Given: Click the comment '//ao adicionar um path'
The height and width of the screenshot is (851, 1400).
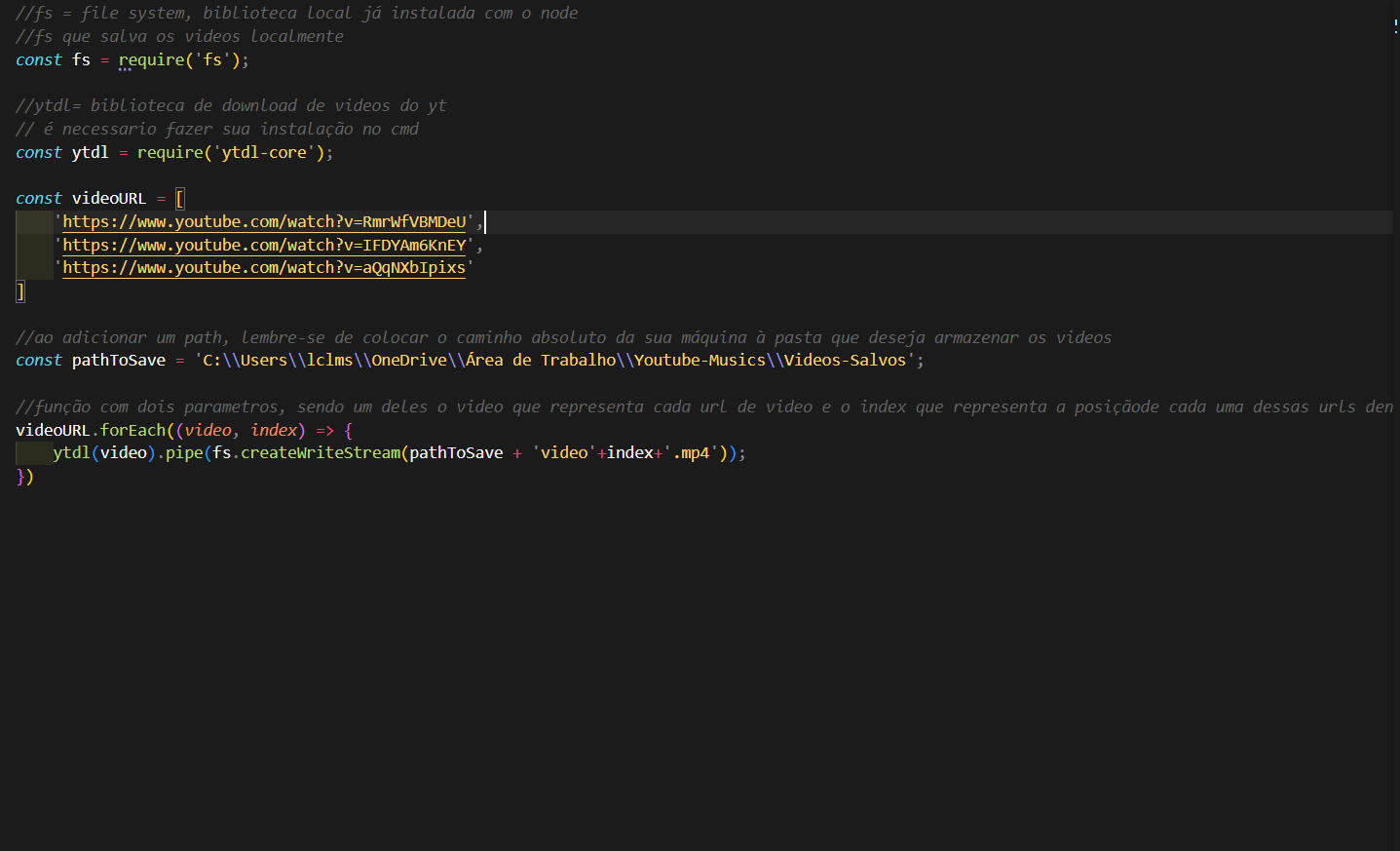Looking at the screenshot, I should tap(563, 338).
